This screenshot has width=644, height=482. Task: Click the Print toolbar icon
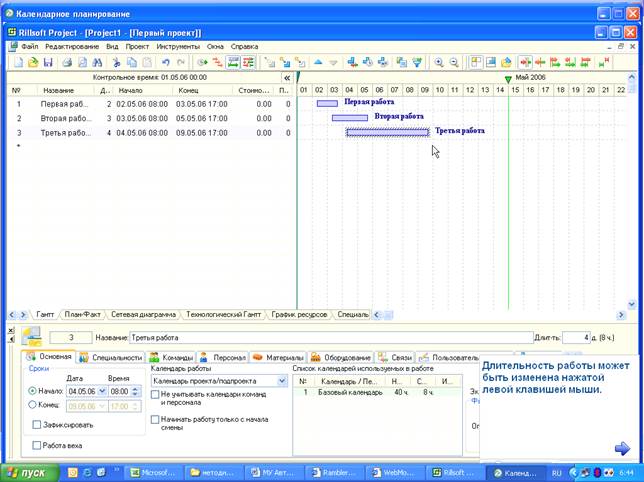tap(66, 62)
